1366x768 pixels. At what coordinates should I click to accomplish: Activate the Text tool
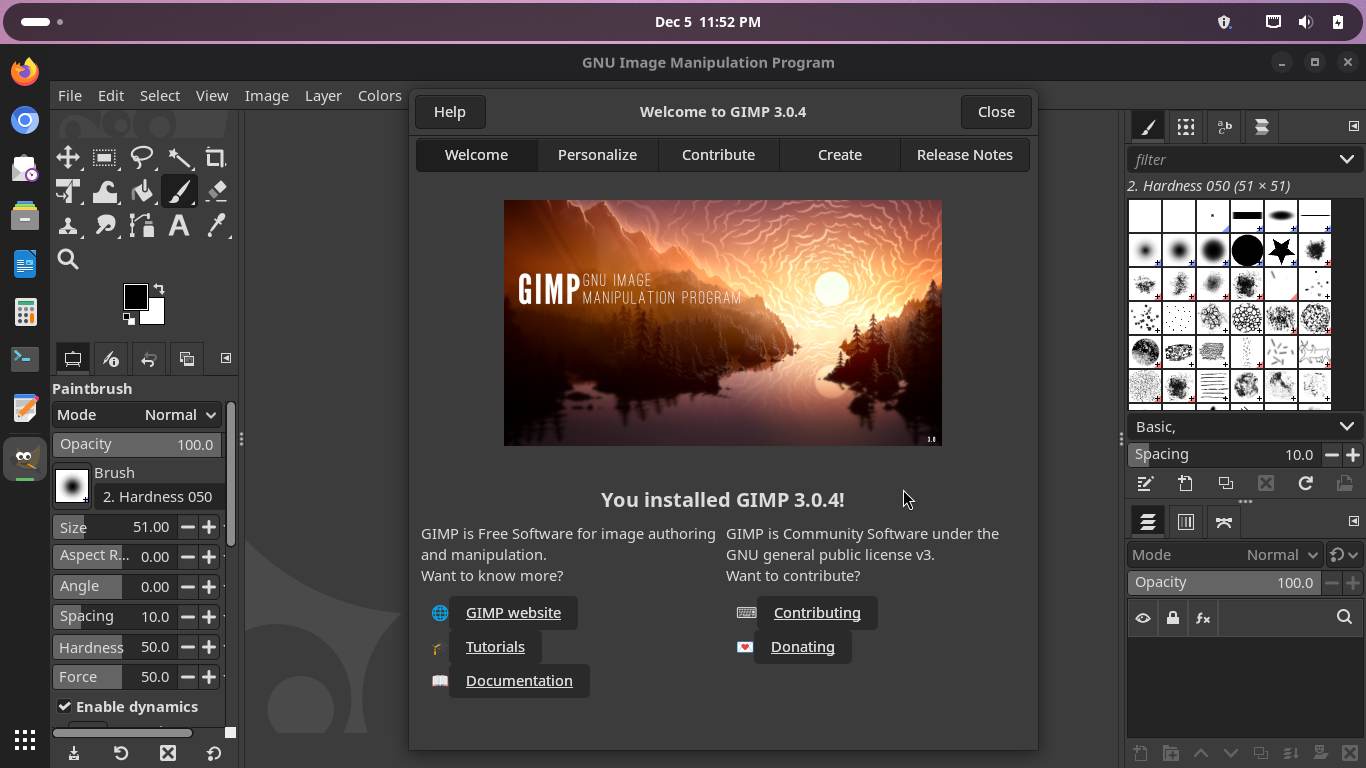coord(179,226)
